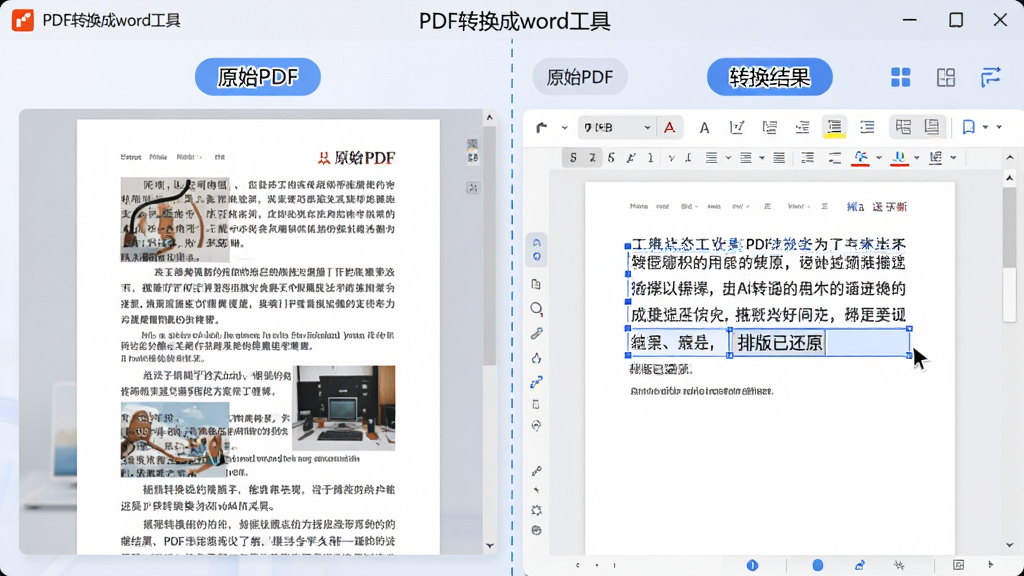Select the highlighted top tool in the editor sidebar
The height and width of the screenshot is (576, 1024).
pos(536,249)
